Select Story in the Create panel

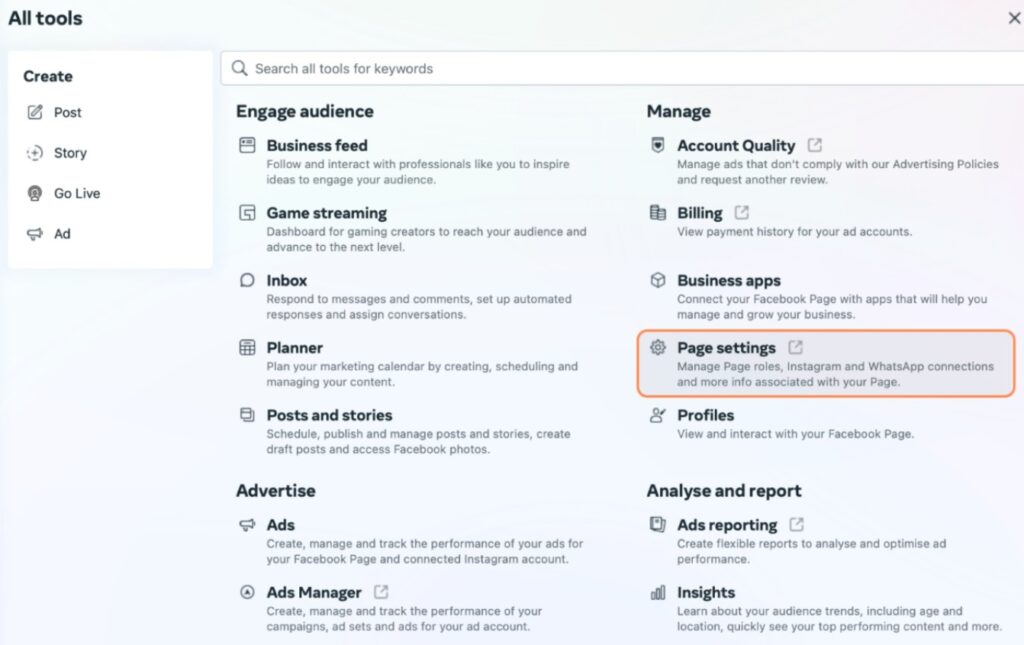[x=70, y=153]
